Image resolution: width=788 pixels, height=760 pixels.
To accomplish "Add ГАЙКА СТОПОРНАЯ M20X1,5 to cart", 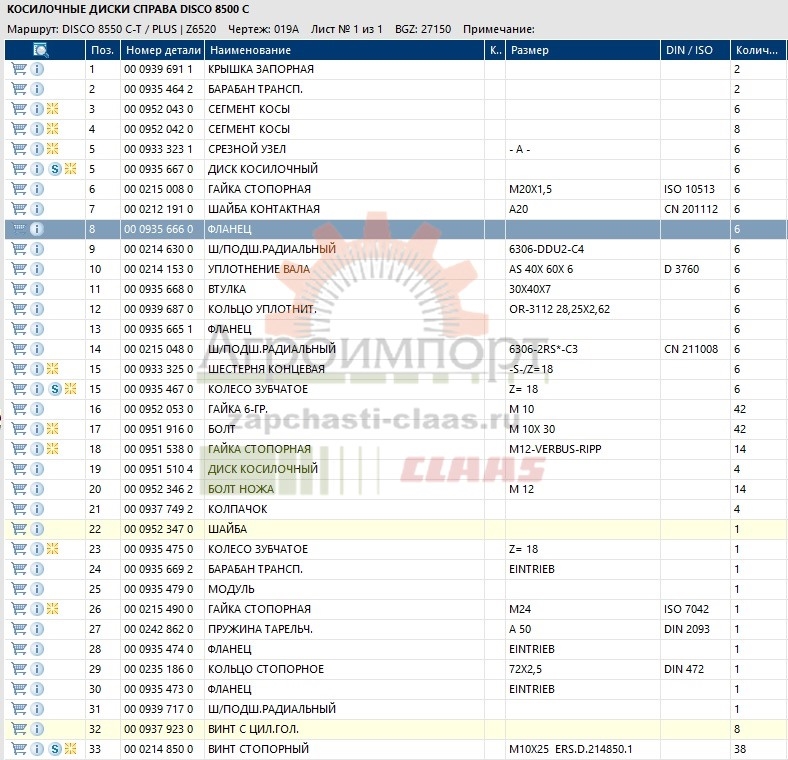I will [19, 189].
